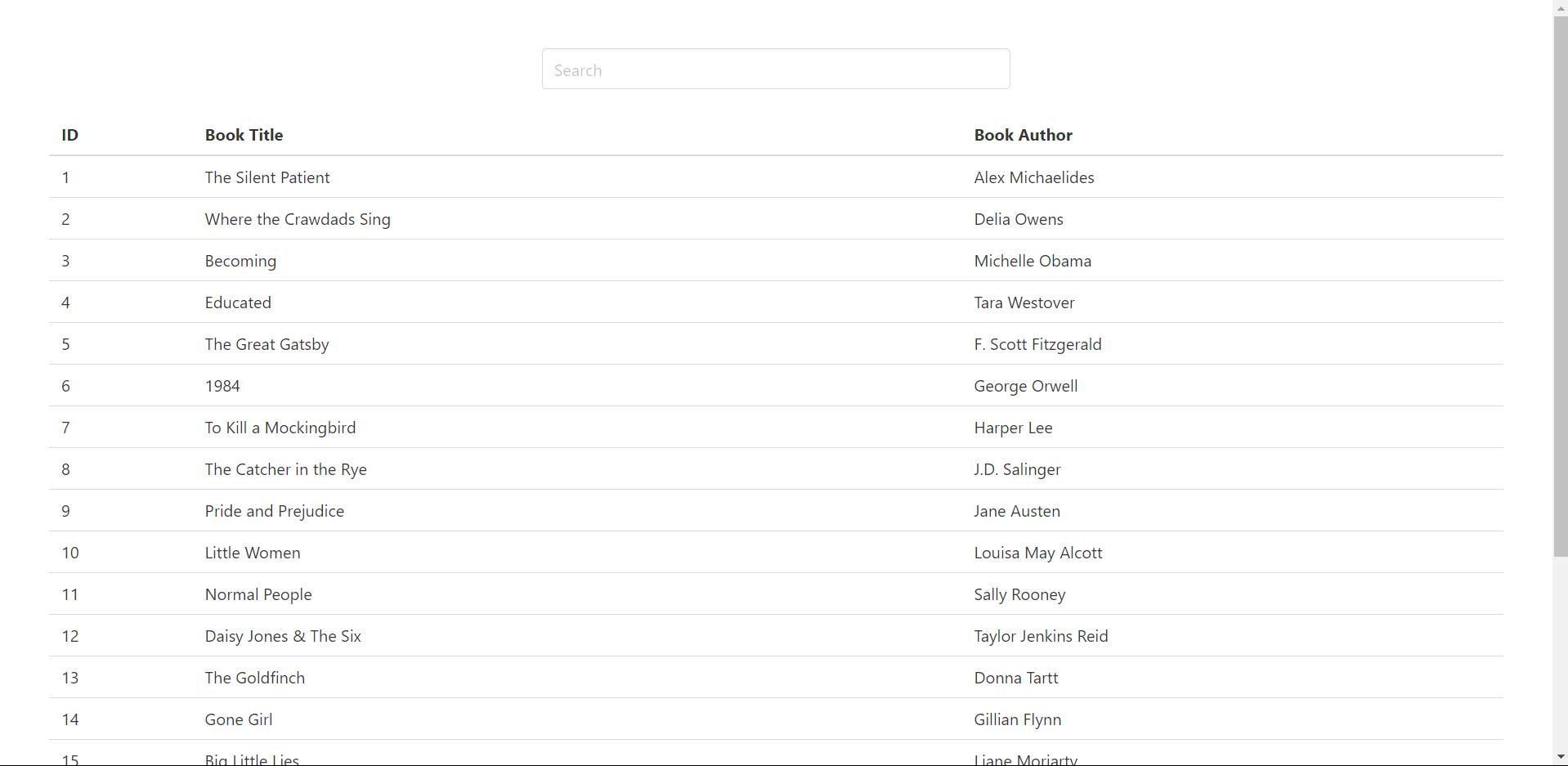Click ID 1 in The Silent Patient row
The width and height of the screenshot is (1568, 766).
[65, 177]
